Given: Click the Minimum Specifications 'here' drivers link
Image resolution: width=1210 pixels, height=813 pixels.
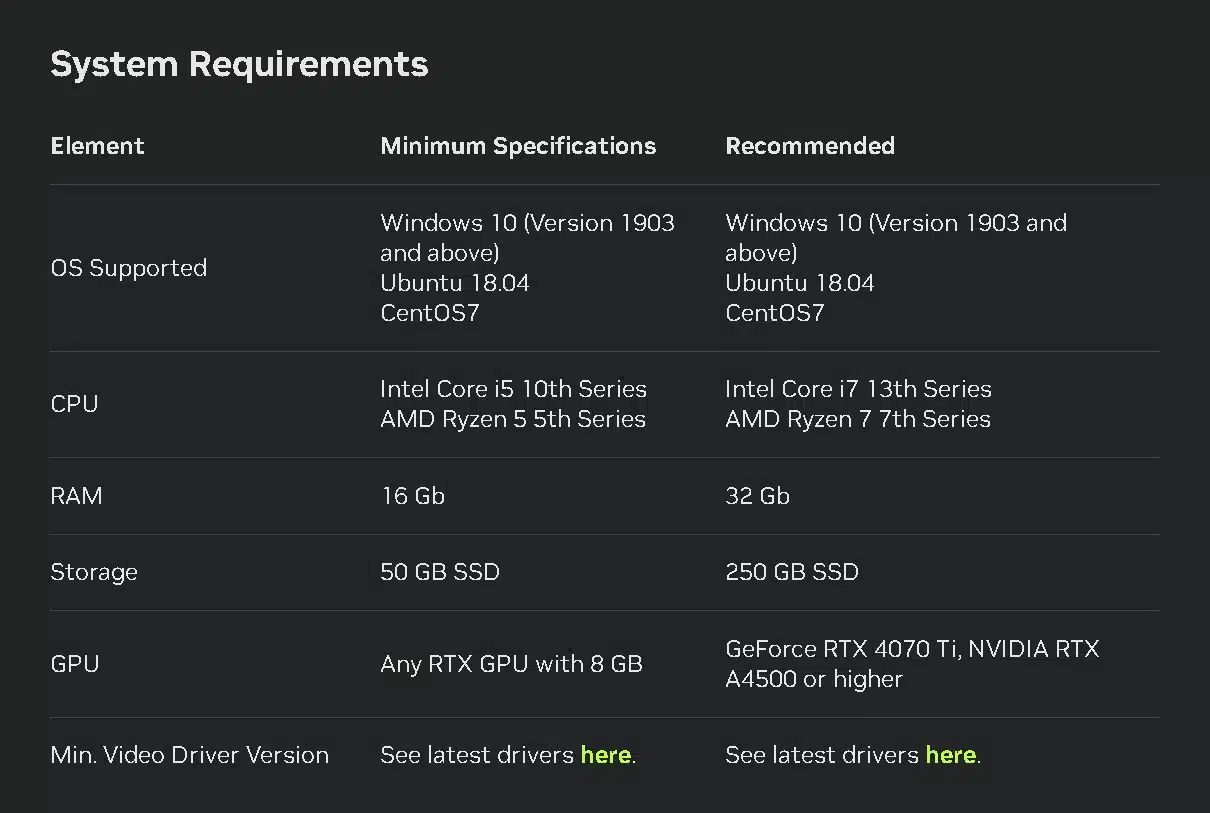Looking at the screenshot, I should 606,755.
